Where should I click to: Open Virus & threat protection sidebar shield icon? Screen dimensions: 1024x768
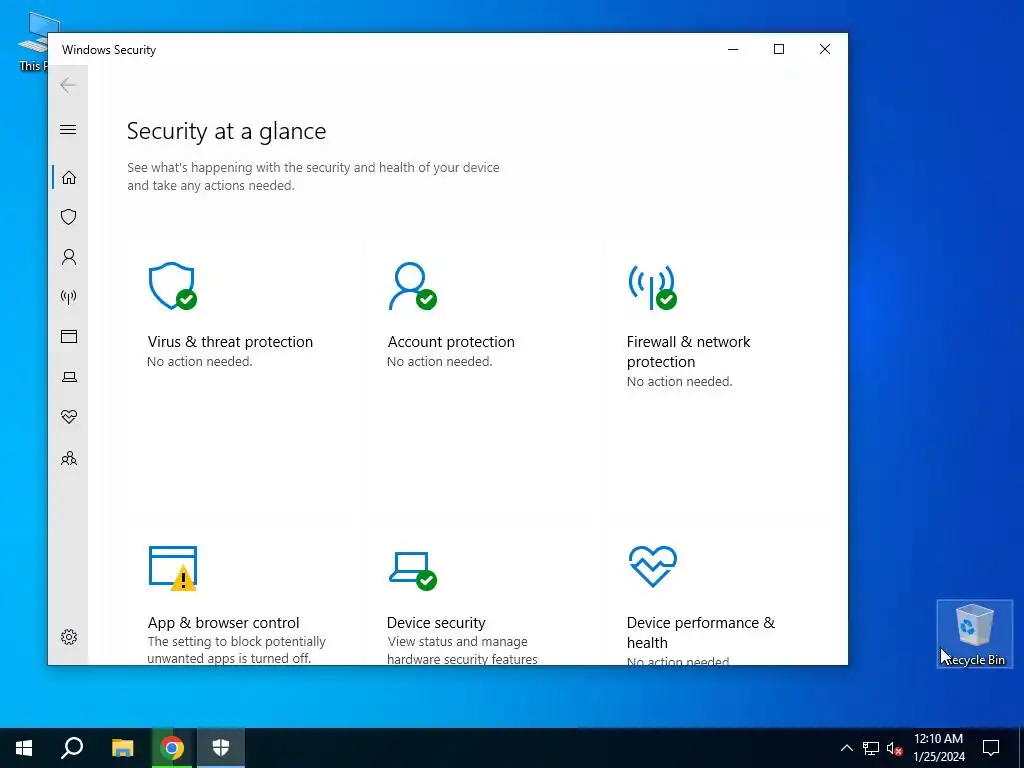click(x=69, y=217)
